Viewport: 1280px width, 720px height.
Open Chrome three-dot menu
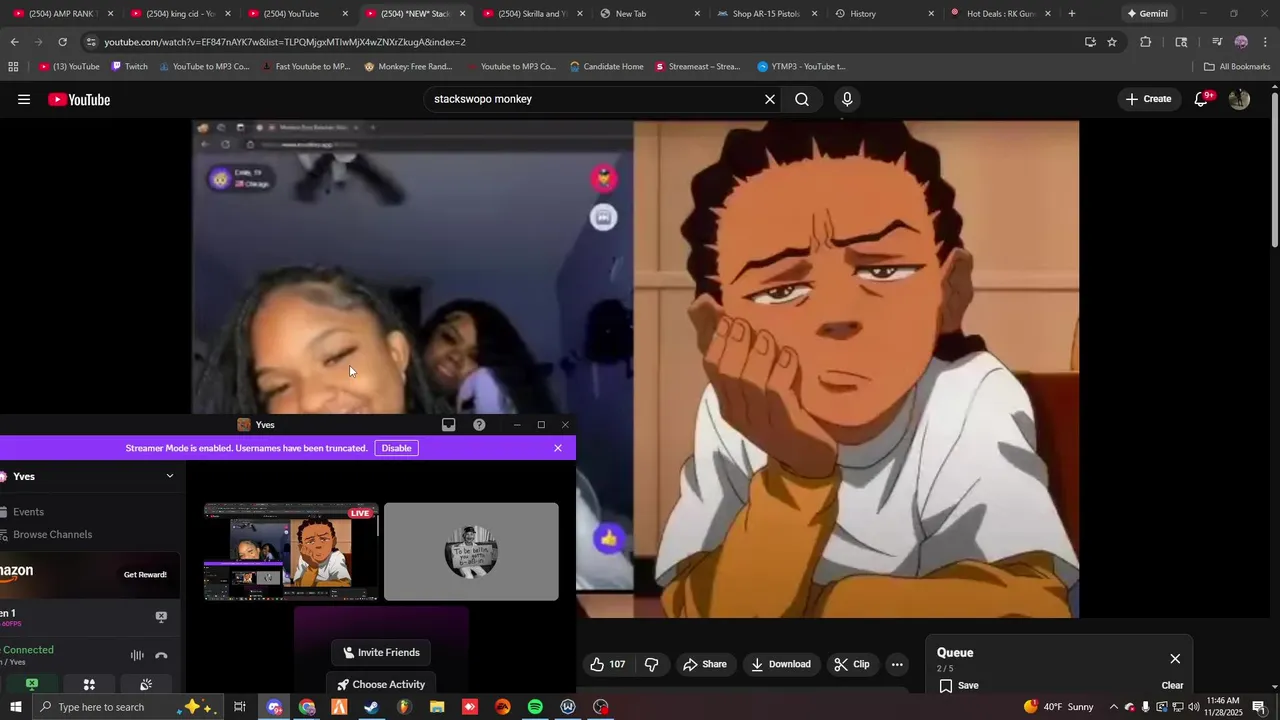point(1266,42)
